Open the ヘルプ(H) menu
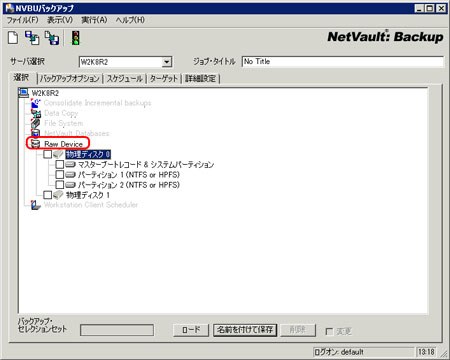The width and height of the screenshot is (450, 360). [130, 20]
